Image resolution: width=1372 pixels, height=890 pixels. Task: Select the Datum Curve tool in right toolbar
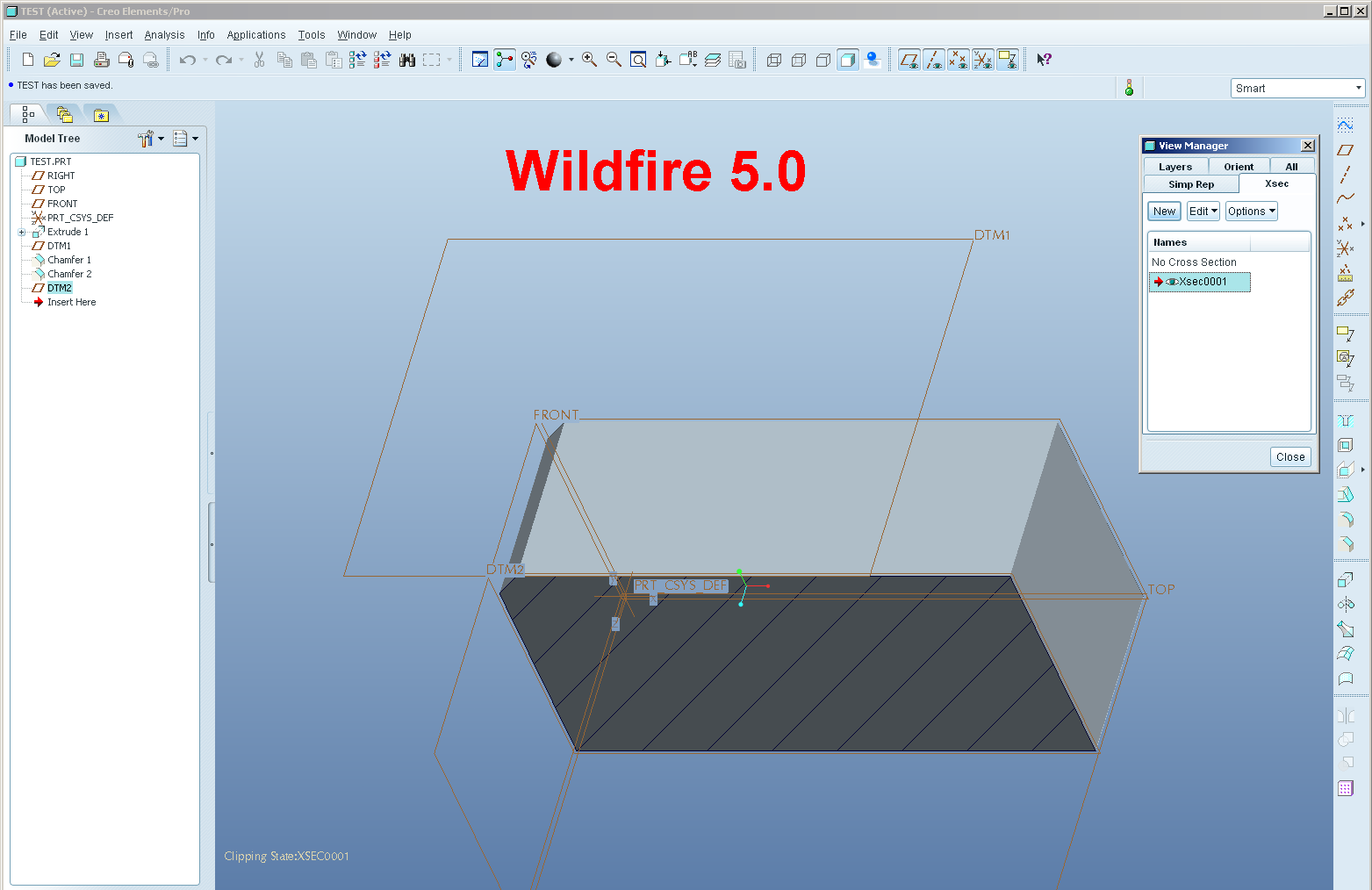(x=1345, y=199)
